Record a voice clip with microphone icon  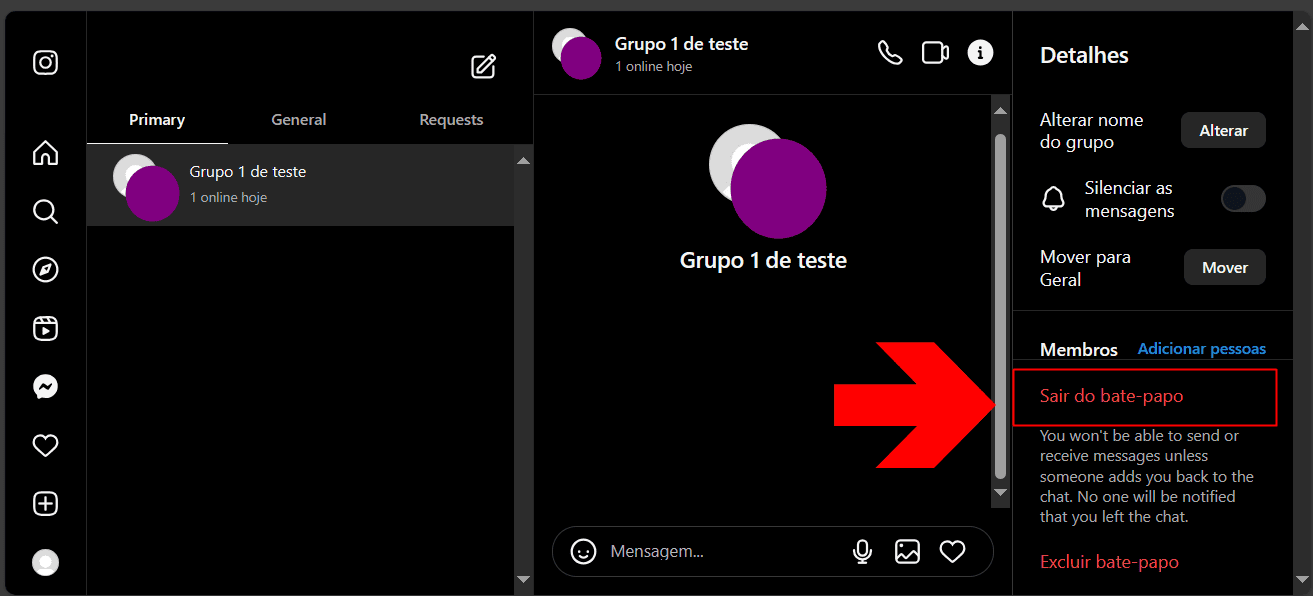[862, 551]
